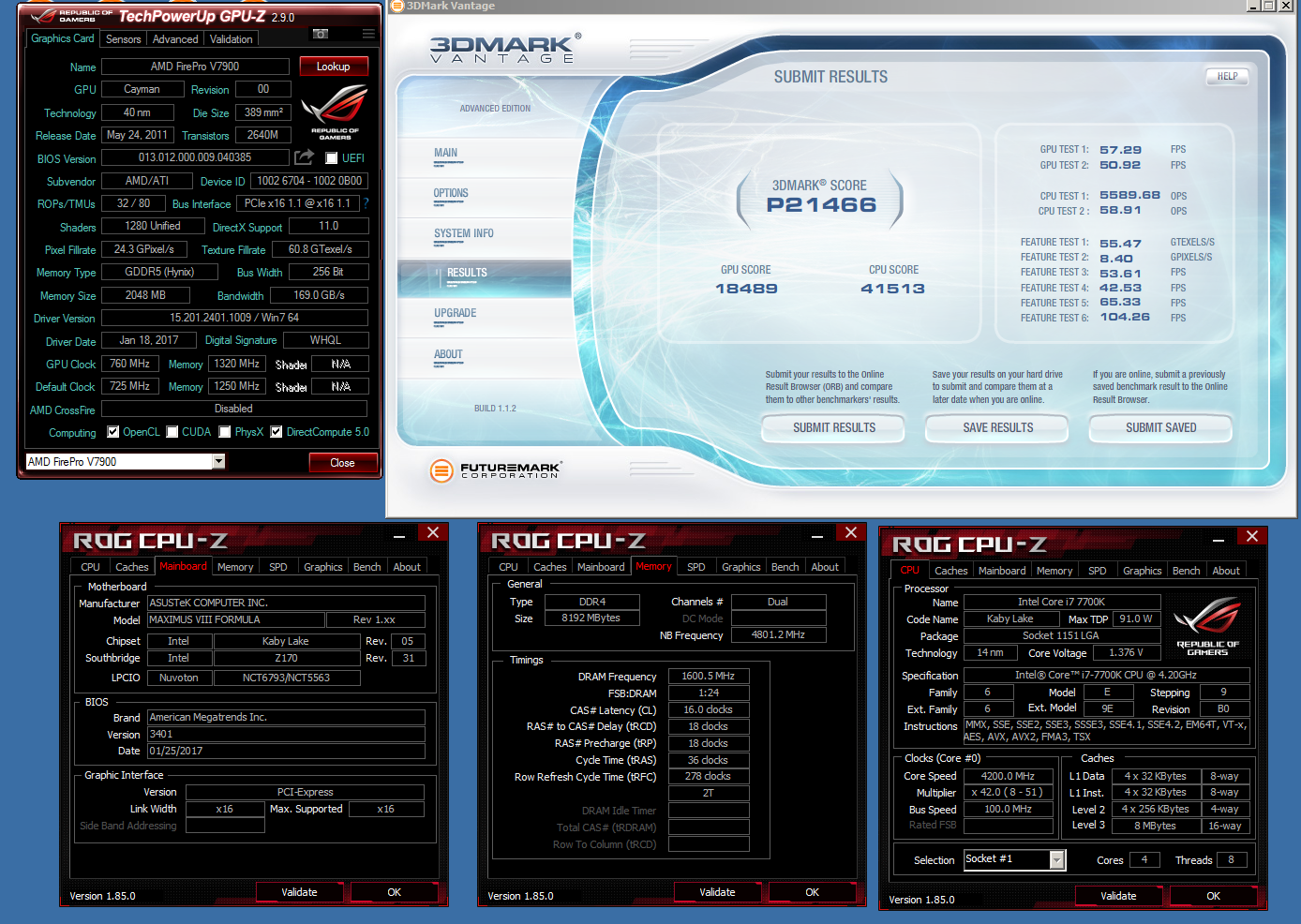The image size is (1301, 924).
Task: Open the GPU-Z hamburger menu
Action: point(368,34)
